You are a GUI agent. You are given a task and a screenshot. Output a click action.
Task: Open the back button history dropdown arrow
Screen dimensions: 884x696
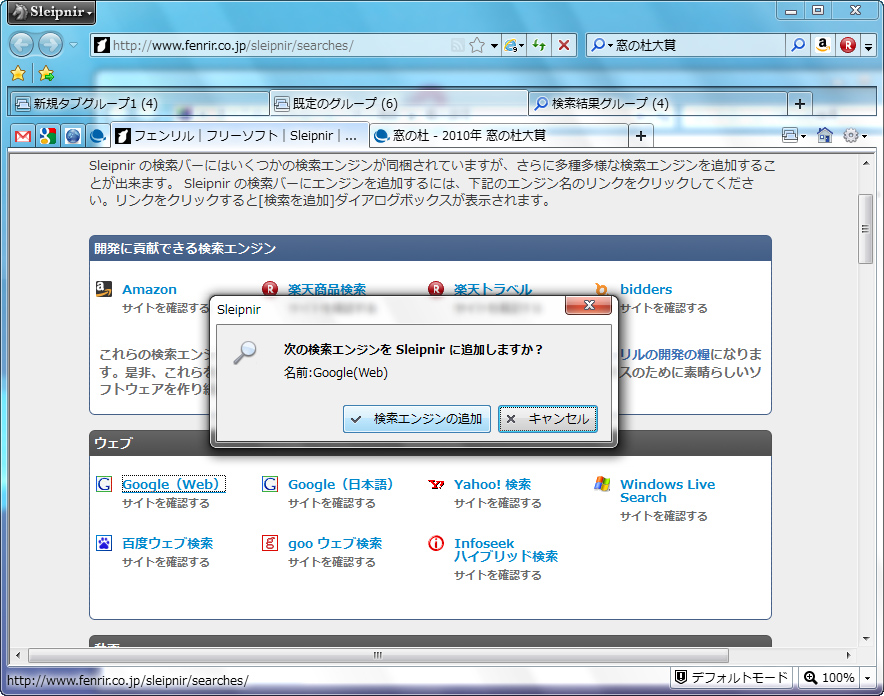click(72, 45)
